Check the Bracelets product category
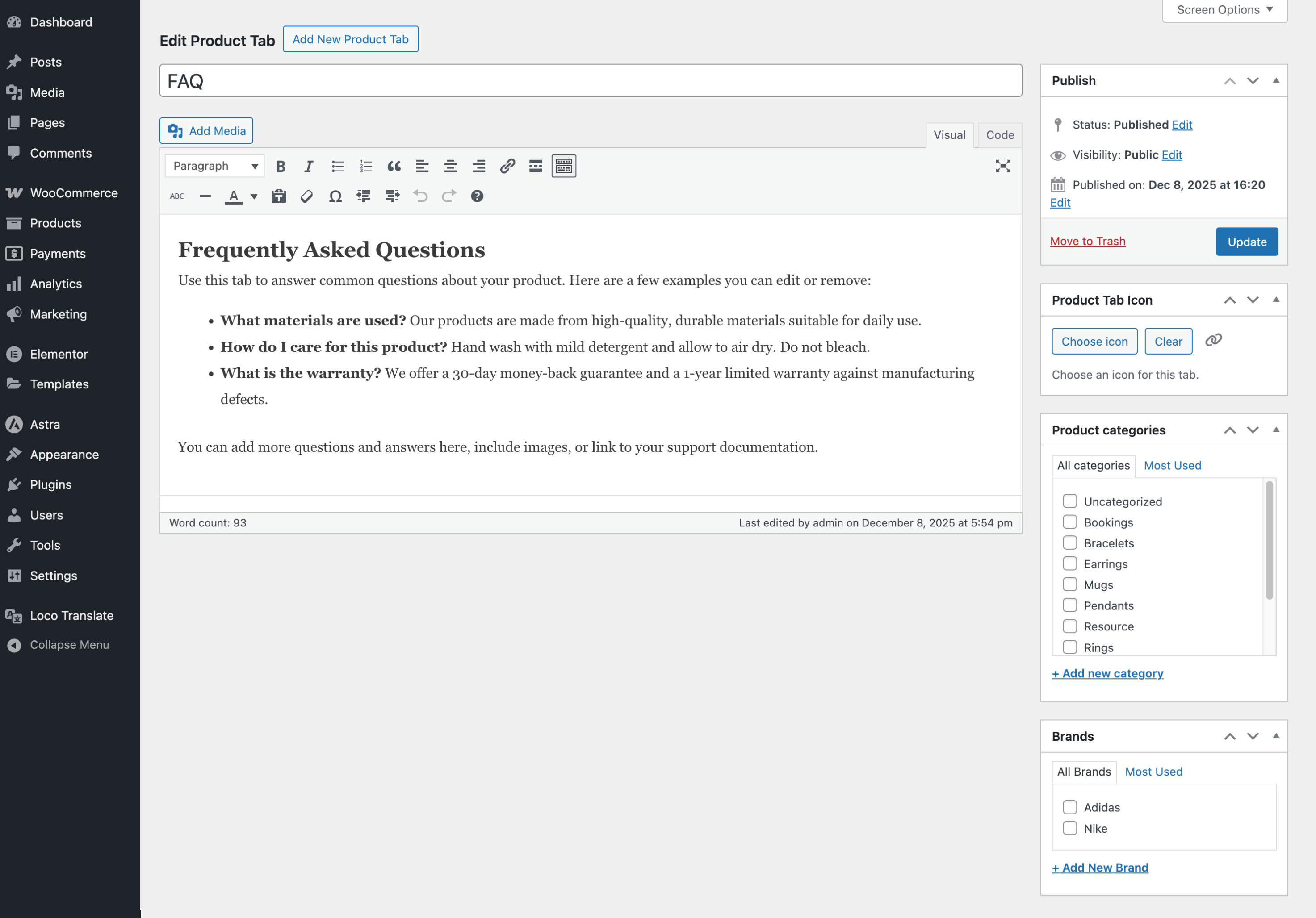The height and width of the screenshot is (918, 1316). click(x=1069, y=542)
